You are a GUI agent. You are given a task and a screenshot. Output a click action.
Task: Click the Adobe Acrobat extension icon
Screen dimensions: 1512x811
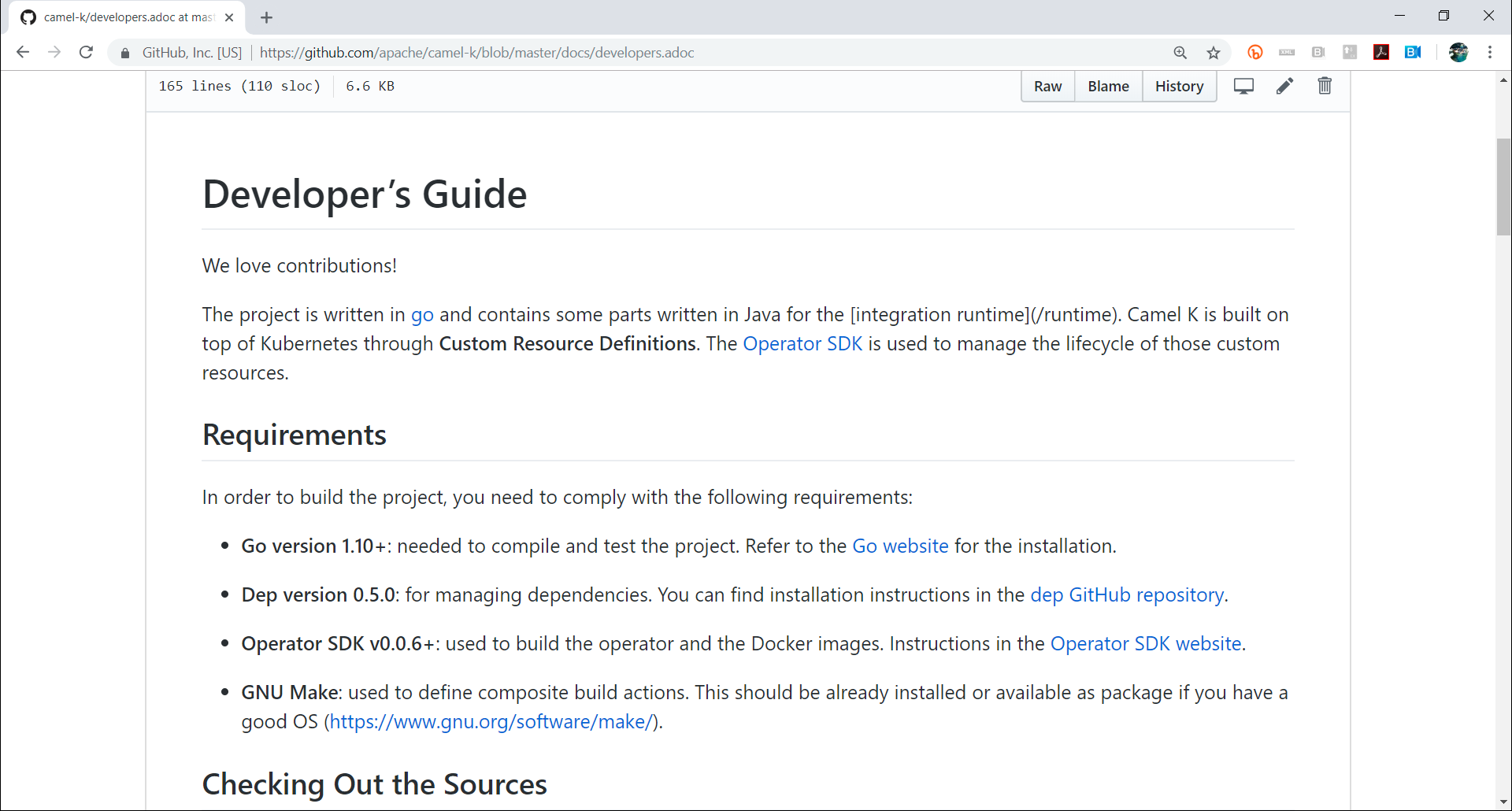click(1381, 52)
